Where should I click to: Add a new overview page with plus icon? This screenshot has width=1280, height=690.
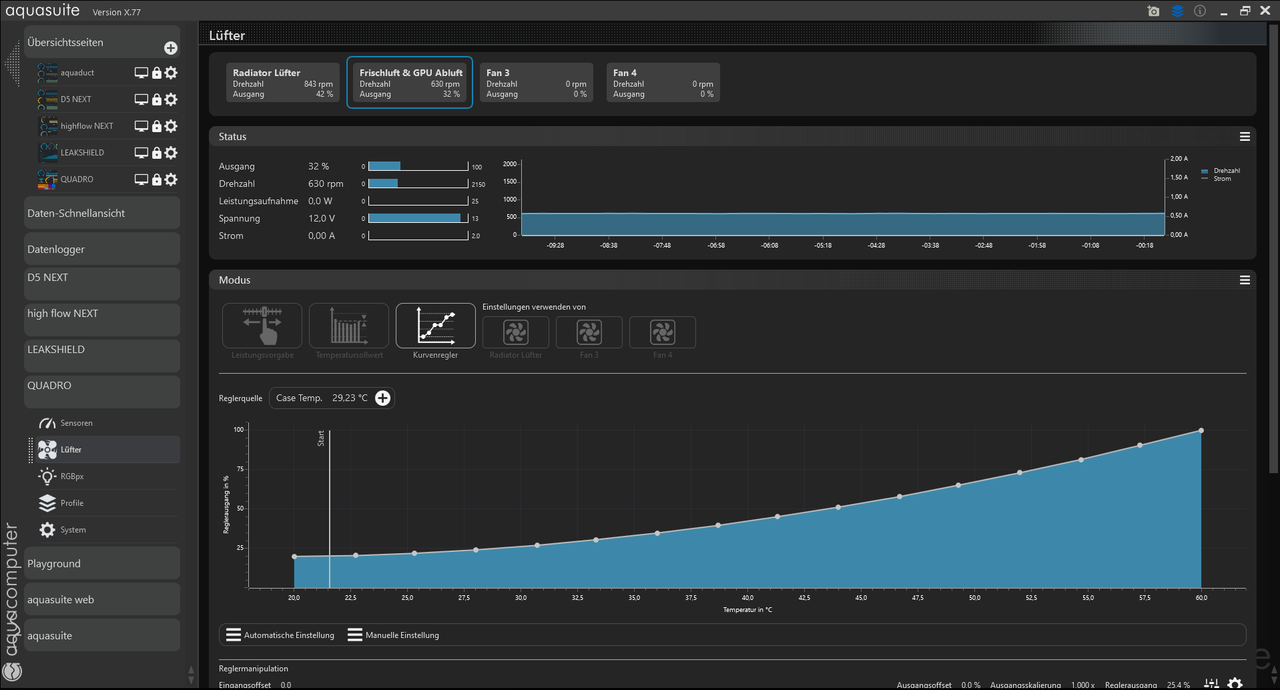171,48
